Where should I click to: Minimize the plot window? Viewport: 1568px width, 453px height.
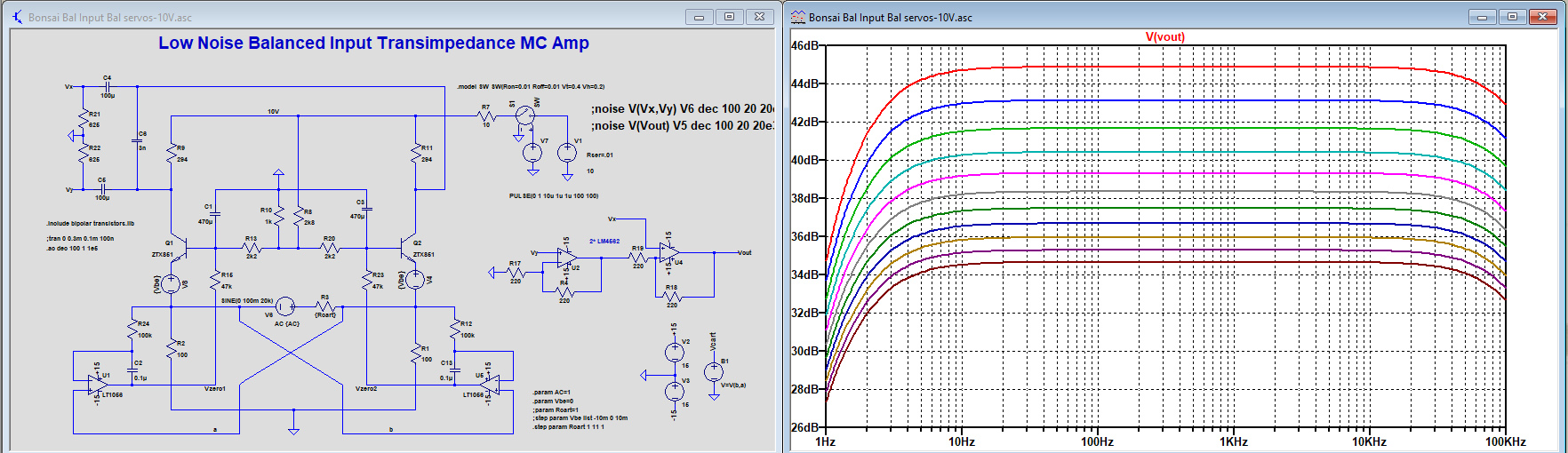pos(1482,17)
